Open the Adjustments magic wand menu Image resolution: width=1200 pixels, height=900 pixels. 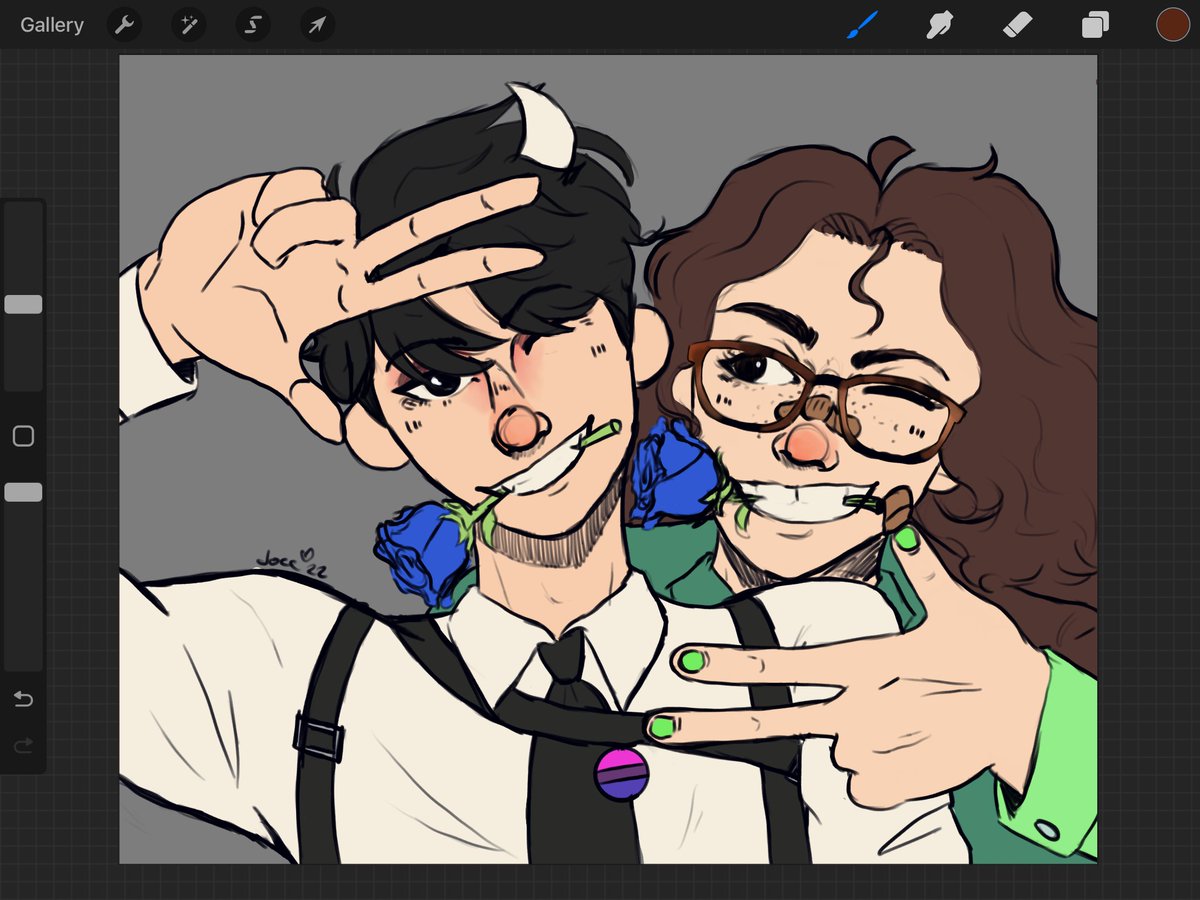[x=188, y=25]
